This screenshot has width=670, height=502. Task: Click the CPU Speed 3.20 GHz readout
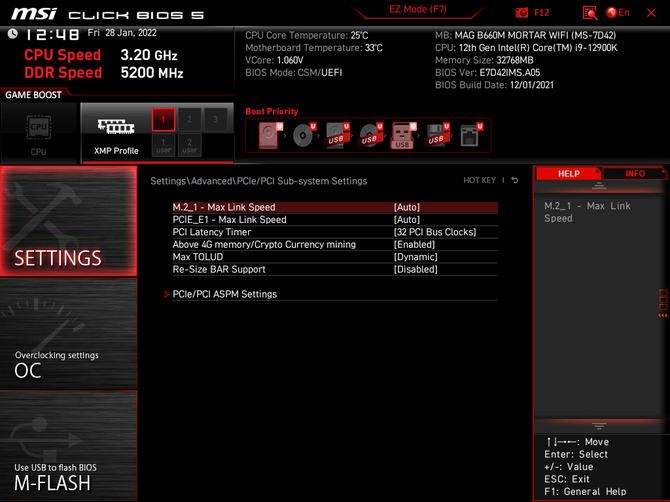pos(100,55)
